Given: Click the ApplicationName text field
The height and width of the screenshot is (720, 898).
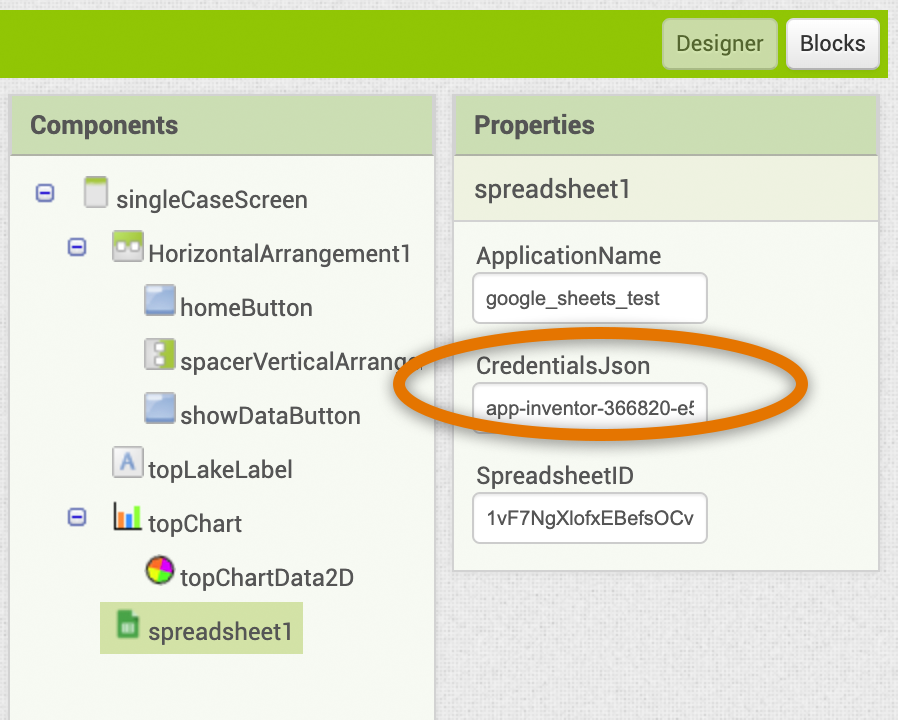Looking at the screenshot, I should 590,298.
